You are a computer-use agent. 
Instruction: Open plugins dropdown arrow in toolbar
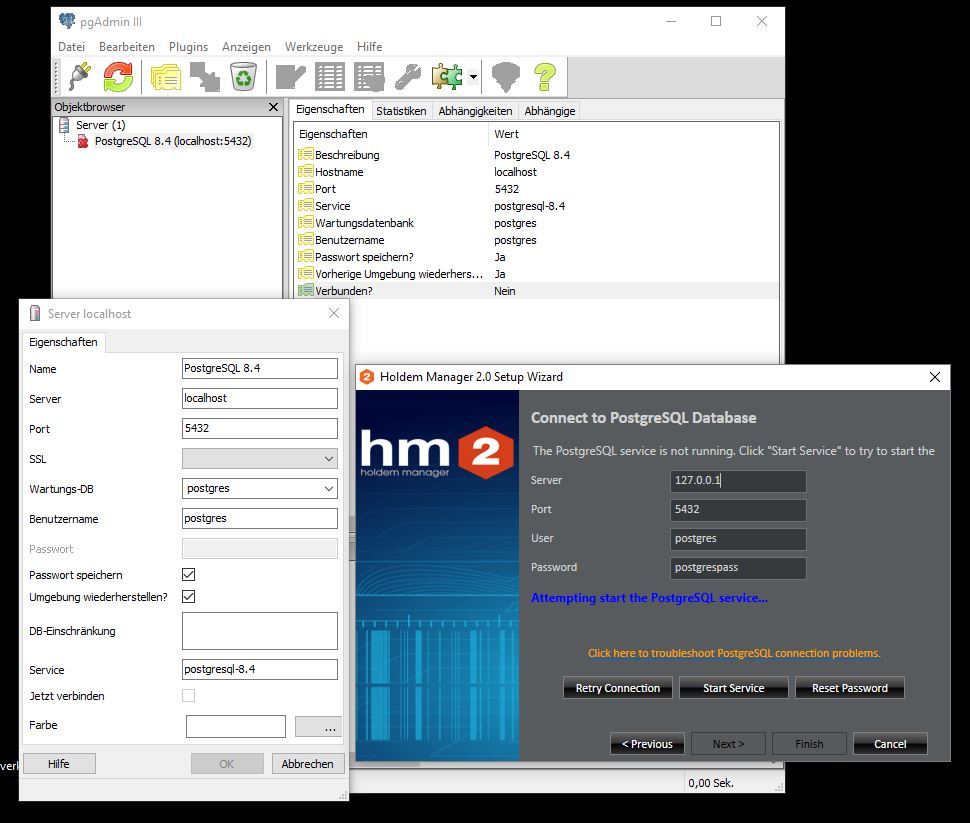coord(473,77)
